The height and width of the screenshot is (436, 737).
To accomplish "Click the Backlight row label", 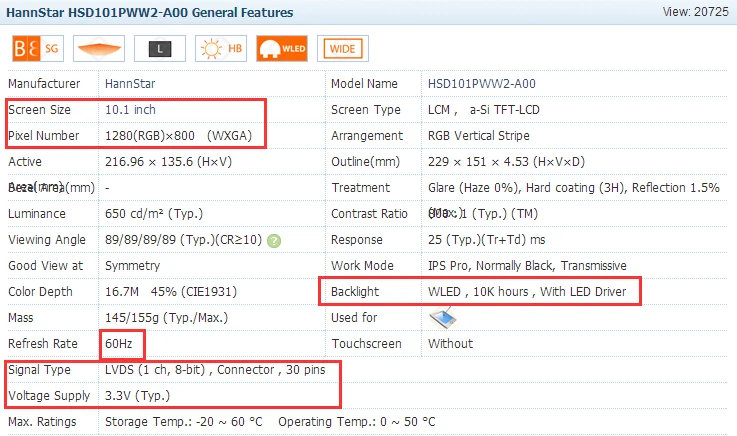I will (x=355, y=292).
